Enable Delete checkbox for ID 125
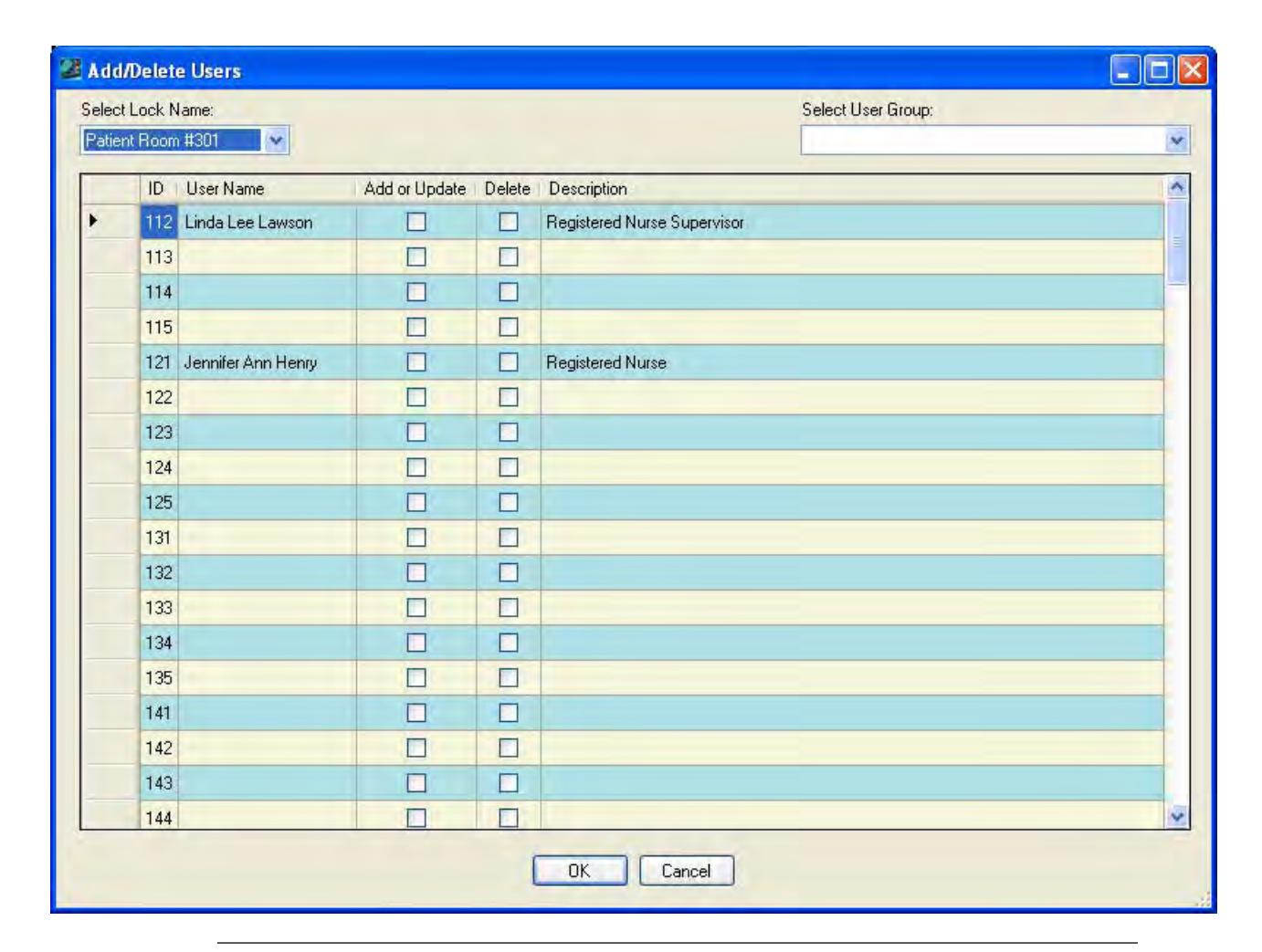The width and height of the screenshot is (1262, 952). (509, 502)
